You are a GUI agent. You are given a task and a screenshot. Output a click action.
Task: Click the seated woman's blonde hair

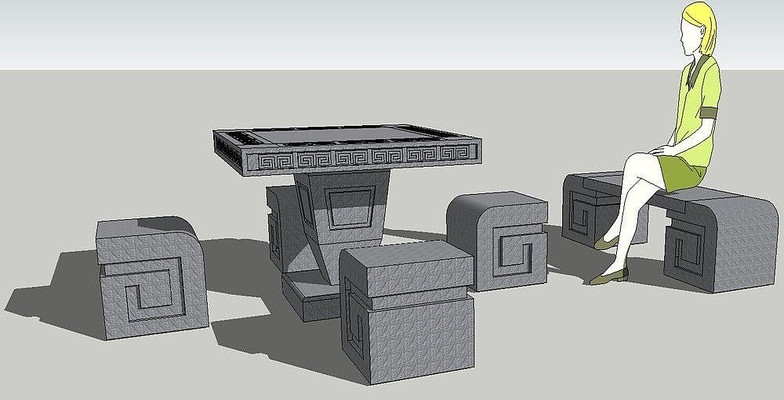click(703, 24)
